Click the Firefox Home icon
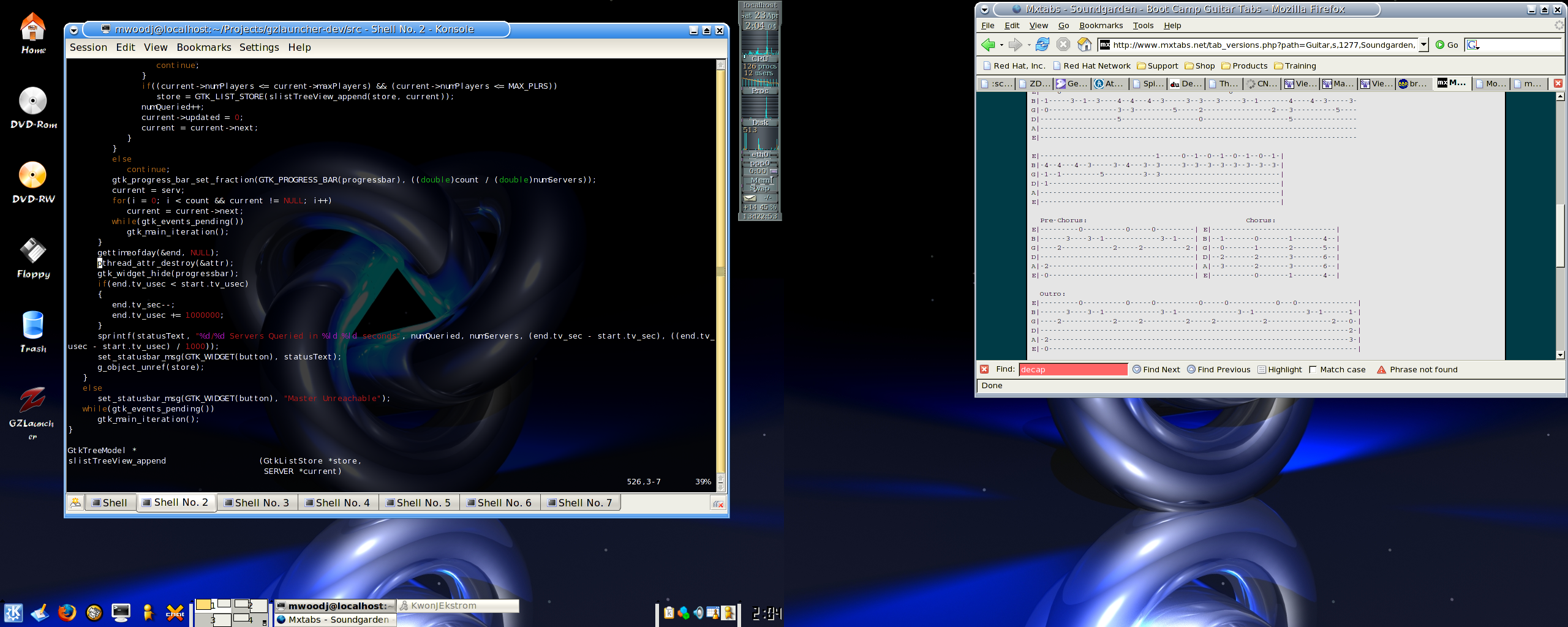This screenshot has height=627, width=1568. coord(1084,44)
